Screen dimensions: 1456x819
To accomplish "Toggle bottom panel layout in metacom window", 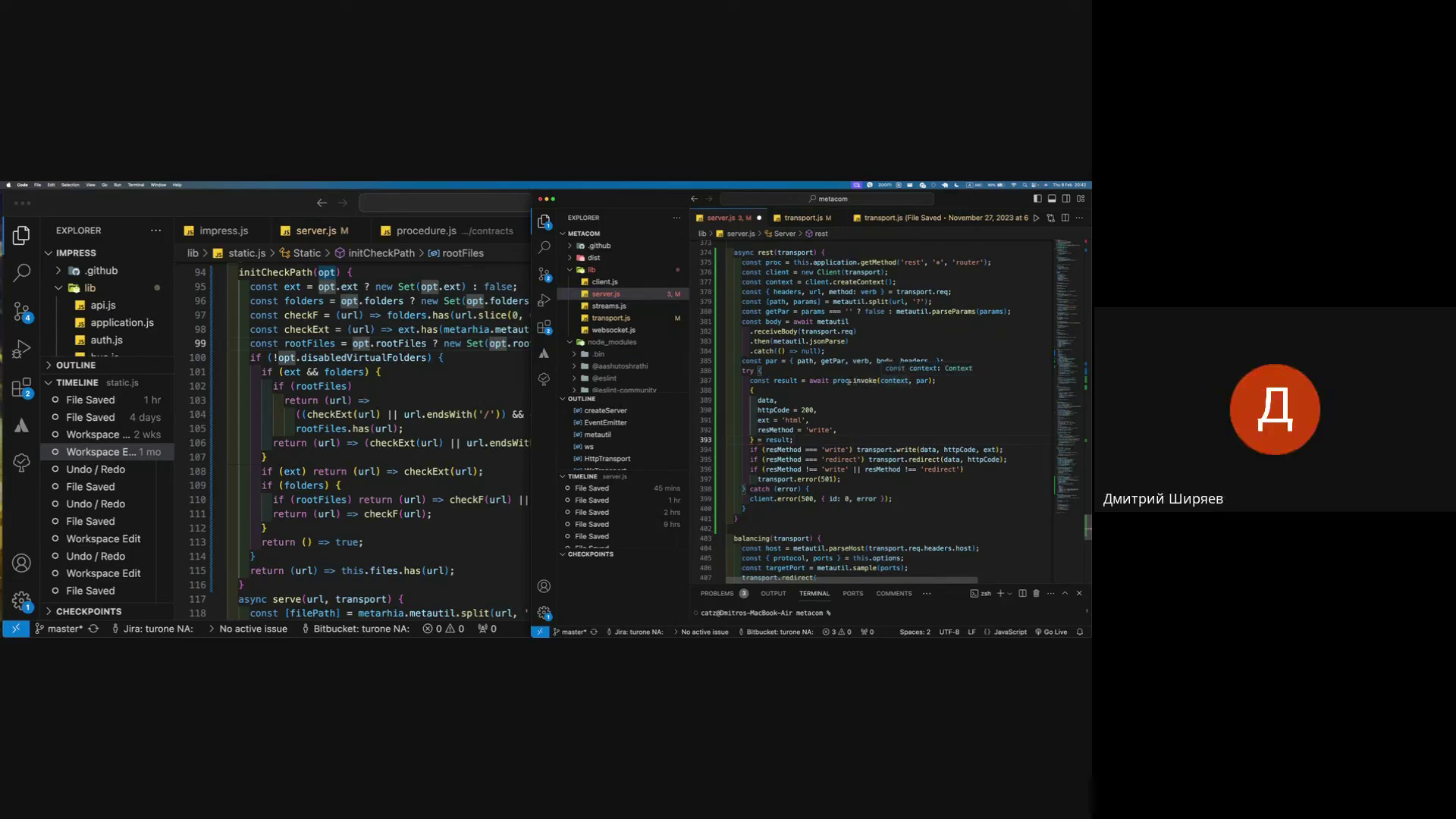I will 1052,199.
